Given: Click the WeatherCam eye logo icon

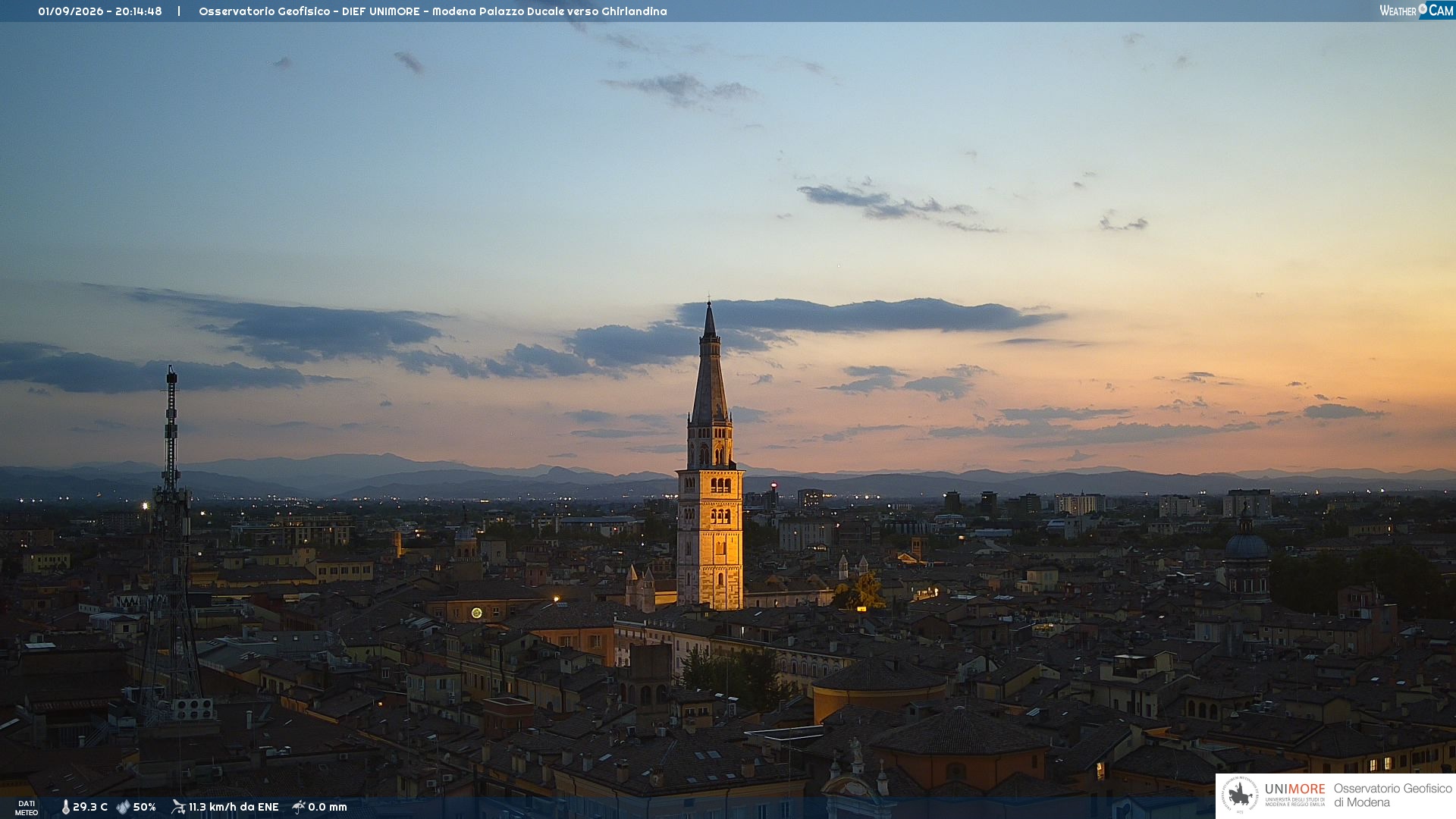Looking at the screenshot, I should point(1423,9).
